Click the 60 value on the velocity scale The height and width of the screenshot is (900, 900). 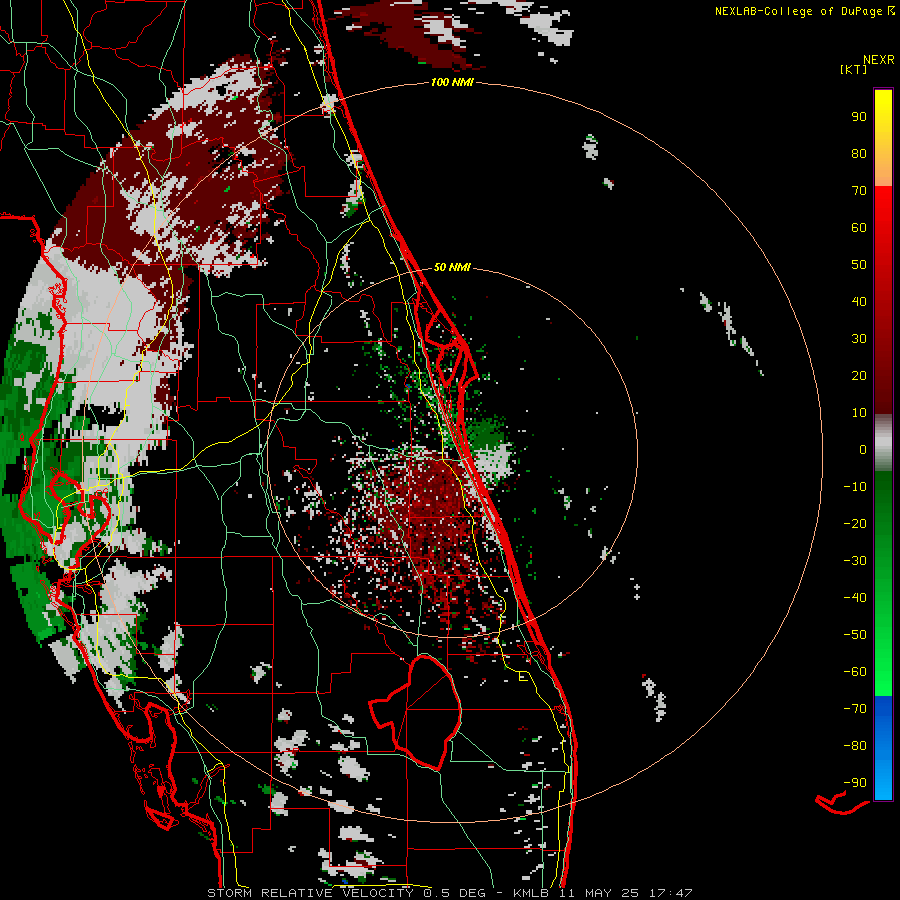[x=859, y=227]
